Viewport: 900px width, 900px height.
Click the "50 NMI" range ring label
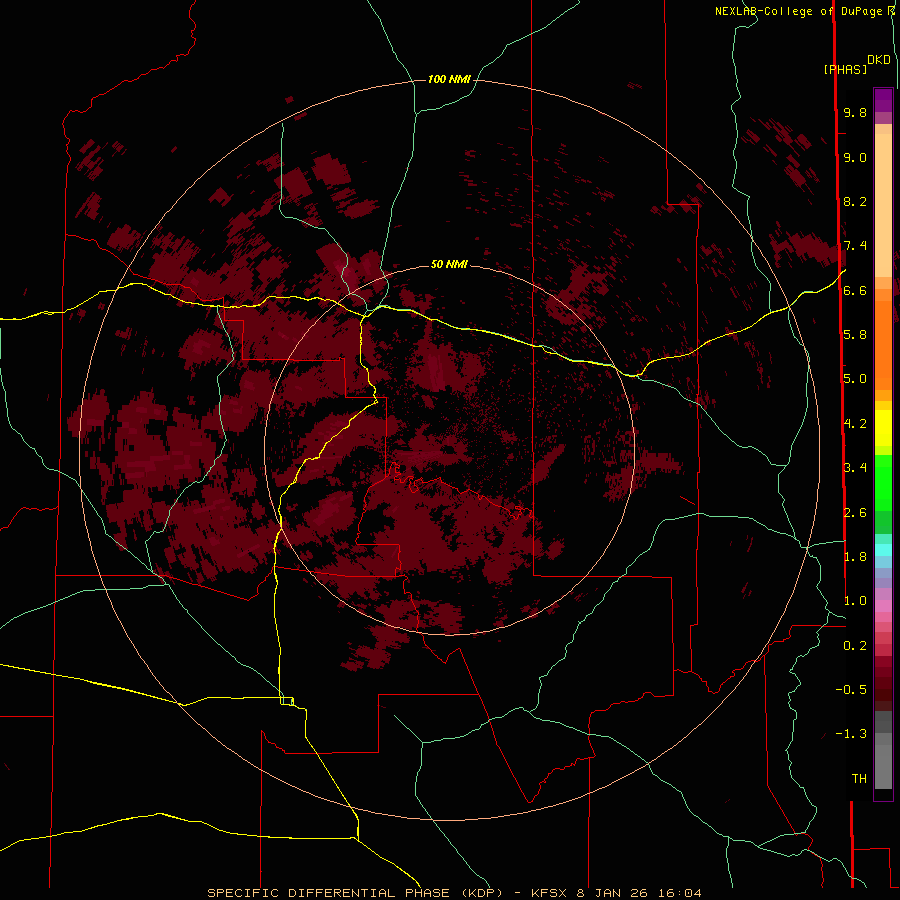click(449, 264)
